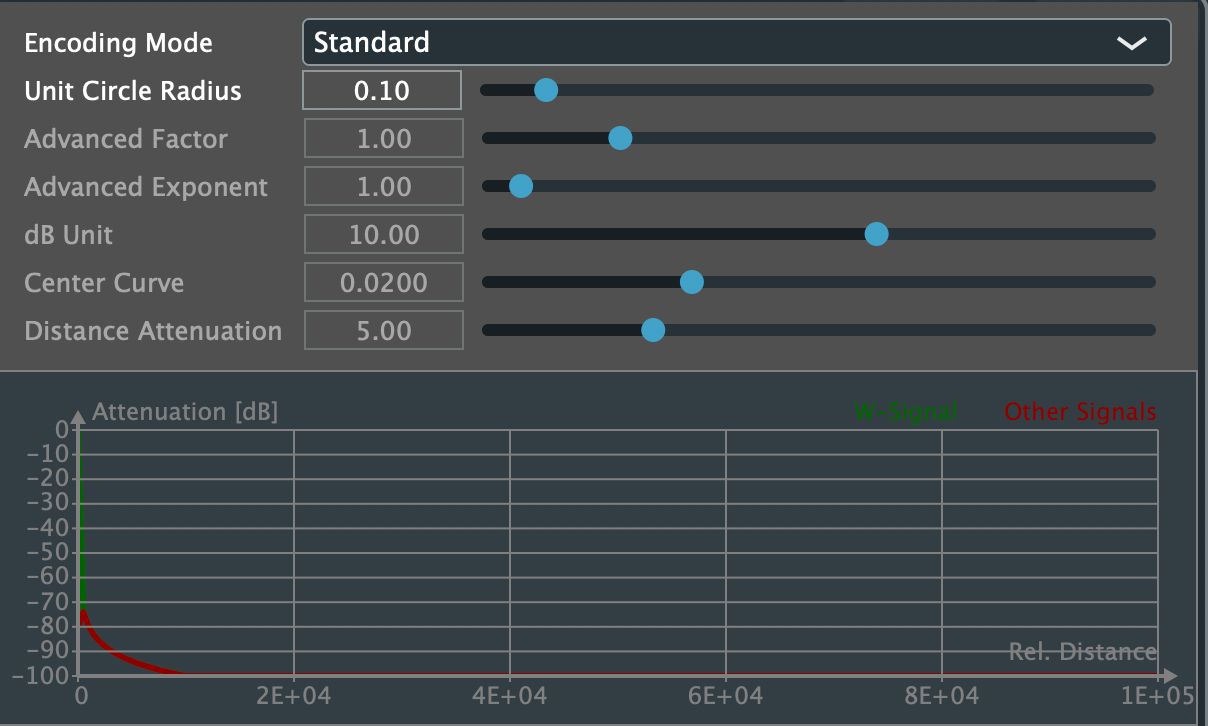
Task: Select the Center Curve value field
Action: pyautogui.click(x=383, y=282)
